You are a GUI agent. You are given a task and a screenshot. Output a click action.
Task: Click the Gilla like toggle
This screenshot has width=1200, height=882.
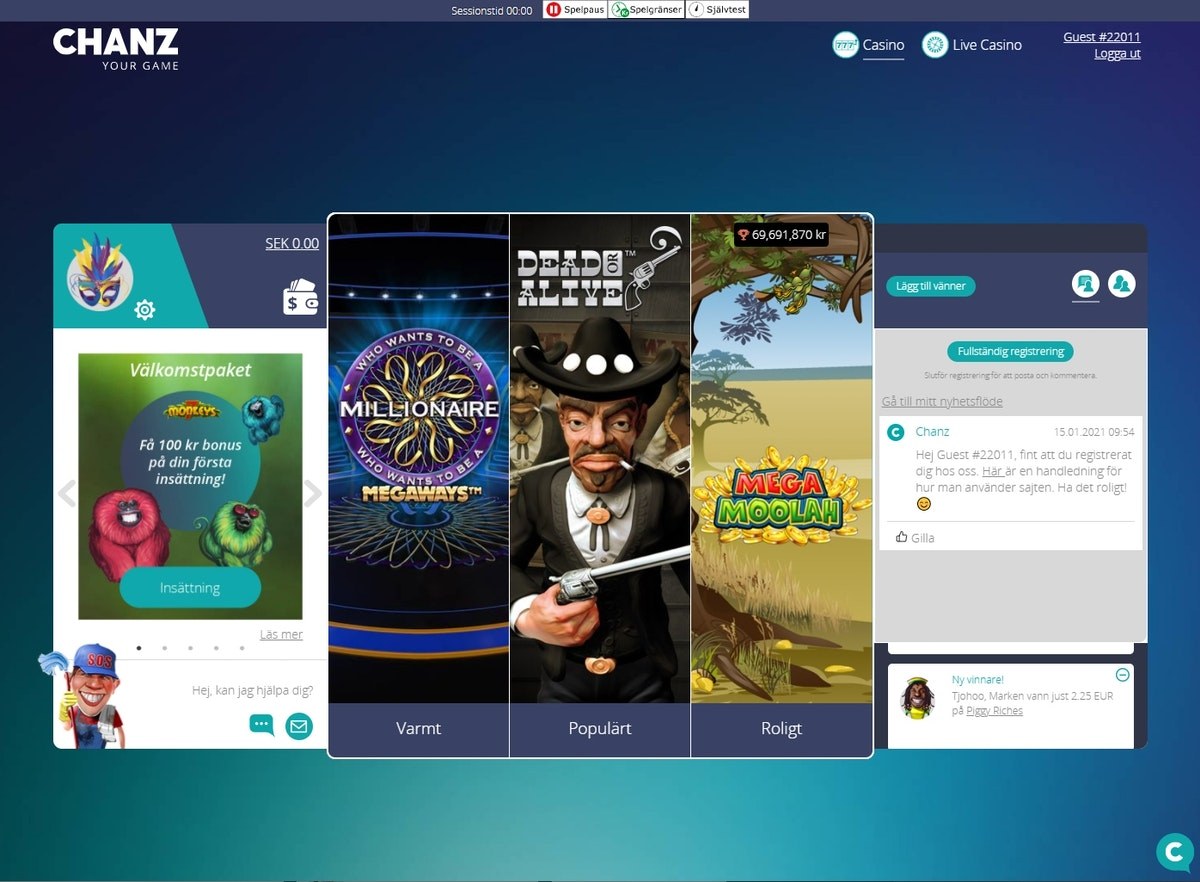click(x=914, y=537)
